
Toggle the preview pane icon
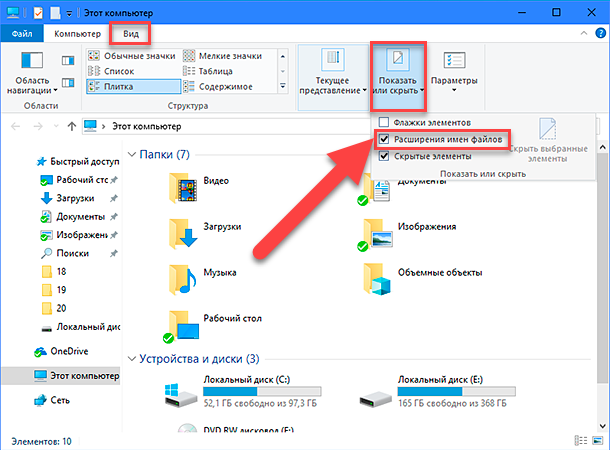[x=68, y=61]
